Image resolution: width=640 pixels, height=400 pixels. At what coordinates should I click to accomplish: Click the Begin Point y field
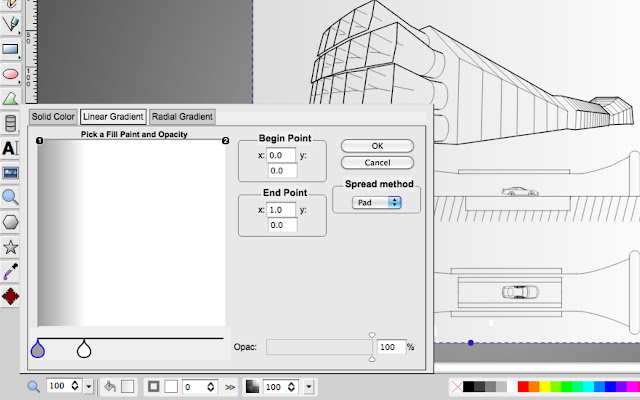(282, 171)
